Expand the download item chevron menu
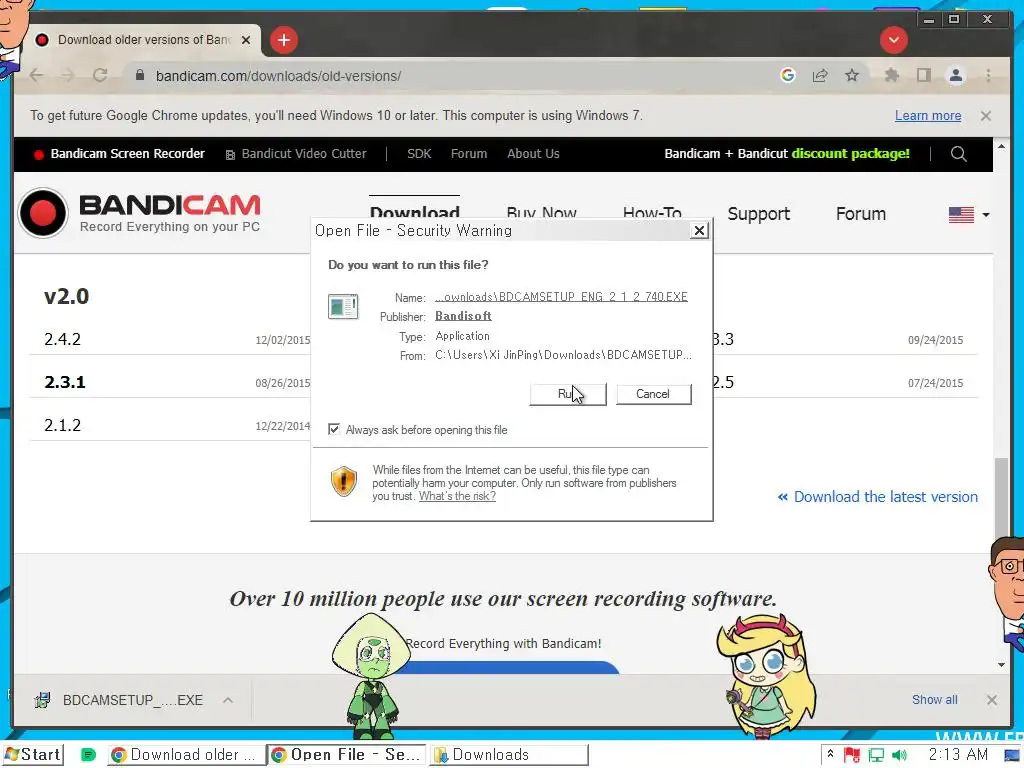This screenshot has height=768, width=1024. (227, 701)
